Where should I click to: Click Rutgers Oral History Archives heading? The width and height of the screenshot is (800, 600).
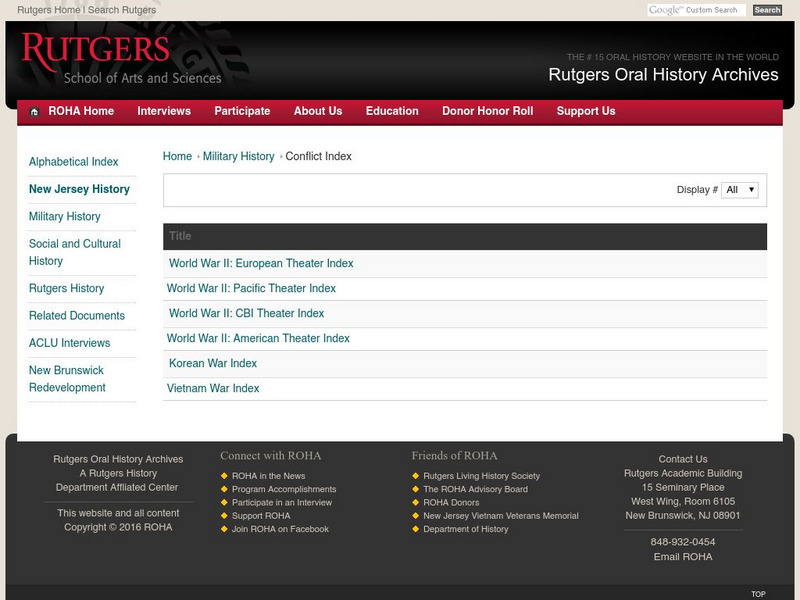pyautogui.click(x=663, y=74)
